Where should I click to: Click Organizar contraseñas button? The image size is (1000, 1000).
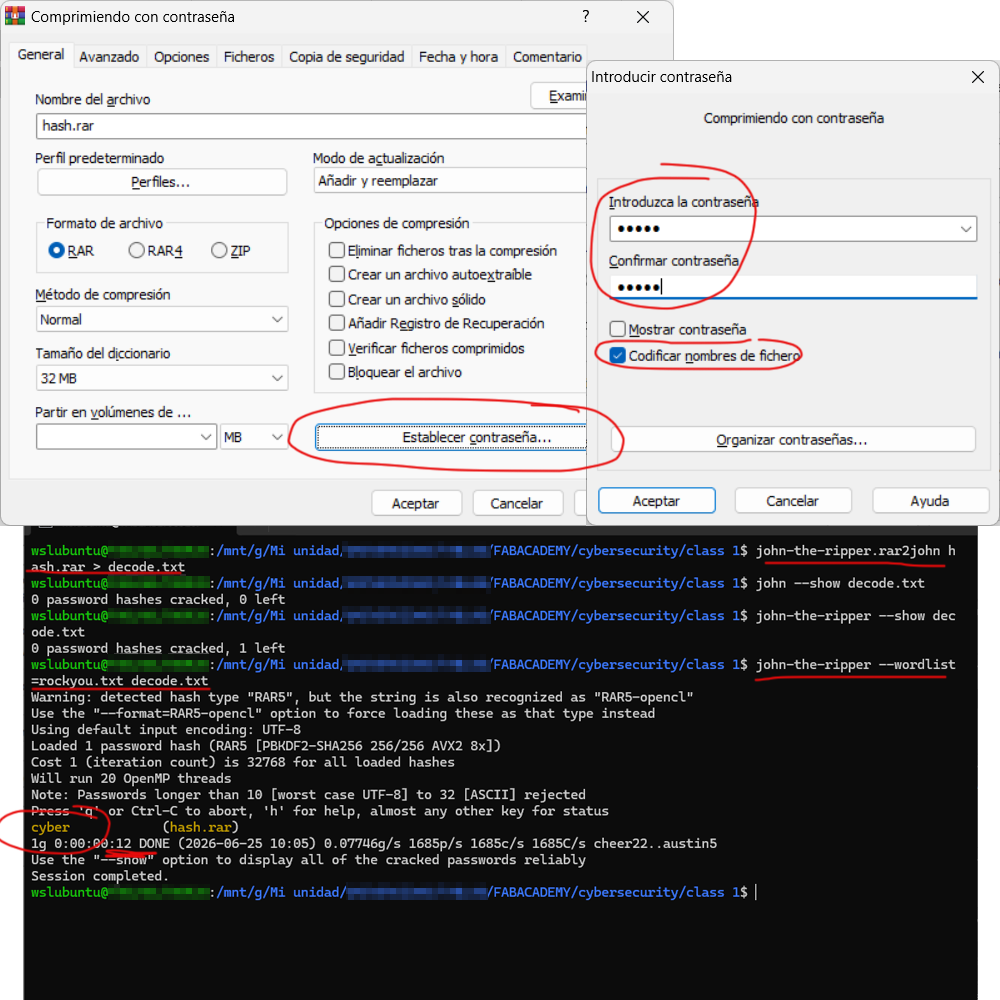[x=793, y=439]
